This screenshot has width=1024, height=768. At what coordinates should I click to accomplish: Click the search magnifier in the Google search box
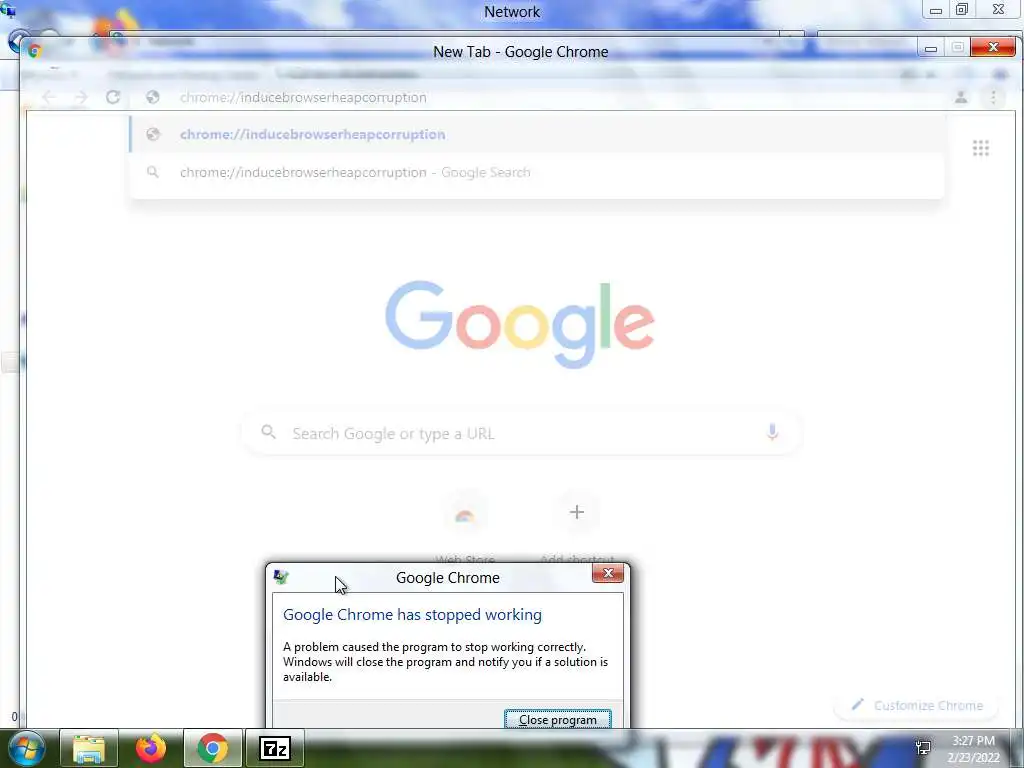click(268, 432)
